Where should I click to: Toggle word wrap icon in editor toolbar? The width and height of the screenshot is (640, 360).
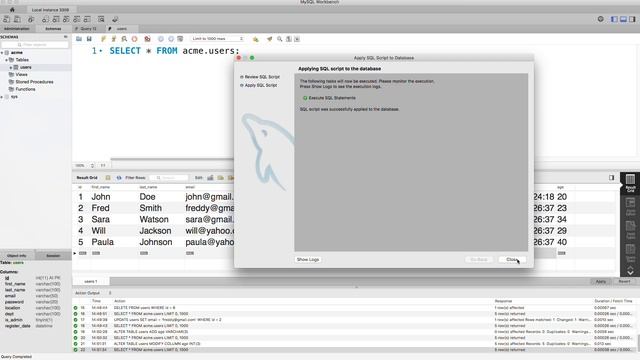point(297,39)
